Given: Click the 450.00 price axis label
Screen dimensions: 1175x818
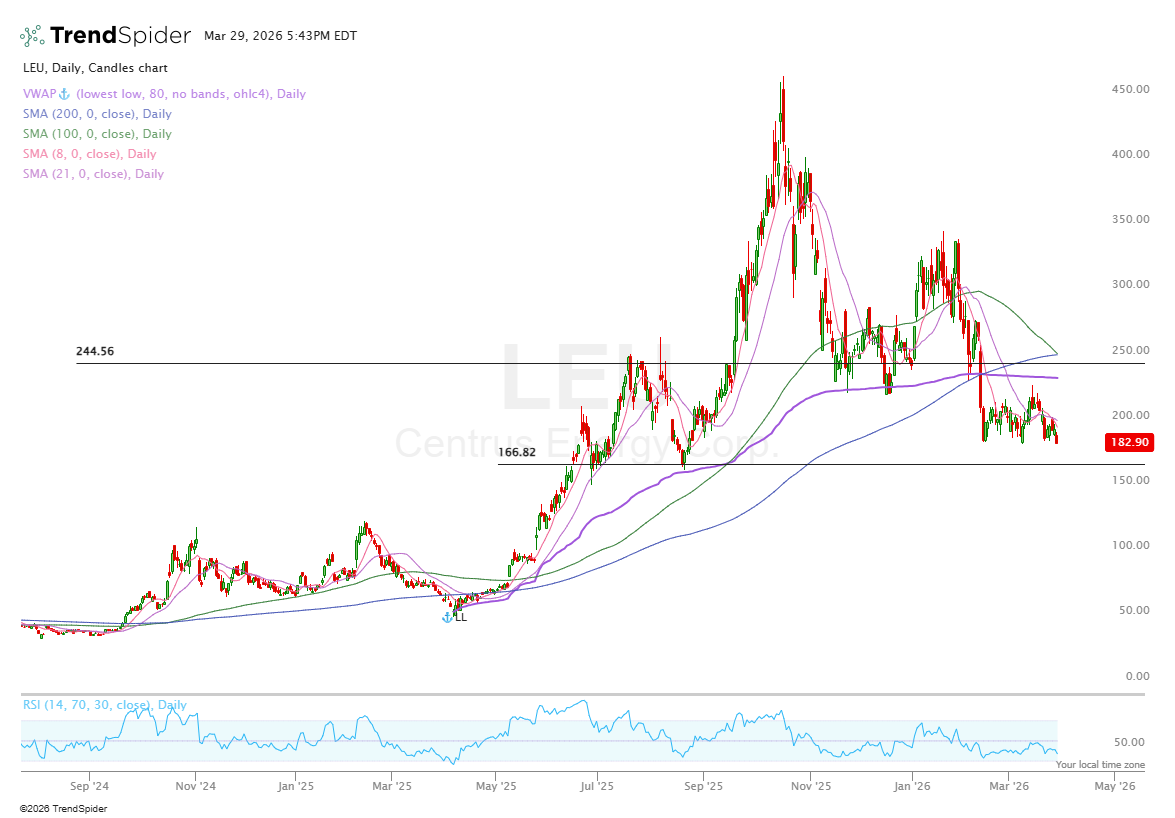Looking at the screenshot, I should point(1130,89).
